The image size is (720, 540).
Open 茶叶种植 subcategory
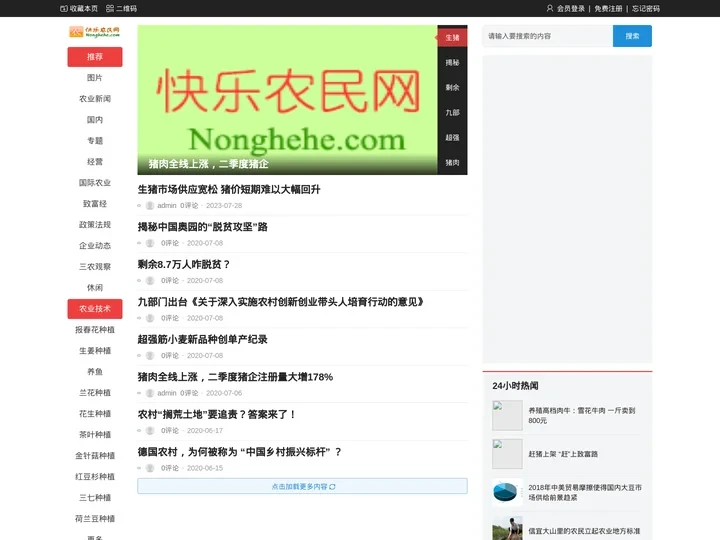click(x=95, y=434)
